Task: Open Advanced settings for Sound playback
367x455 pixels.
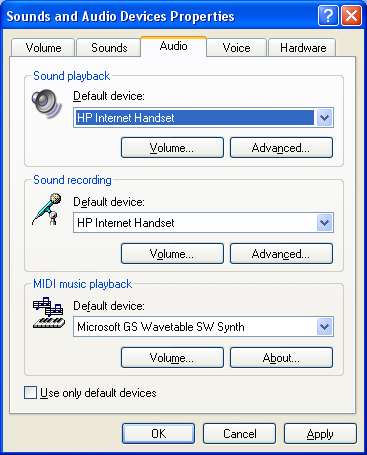Action: pos(281,147)
